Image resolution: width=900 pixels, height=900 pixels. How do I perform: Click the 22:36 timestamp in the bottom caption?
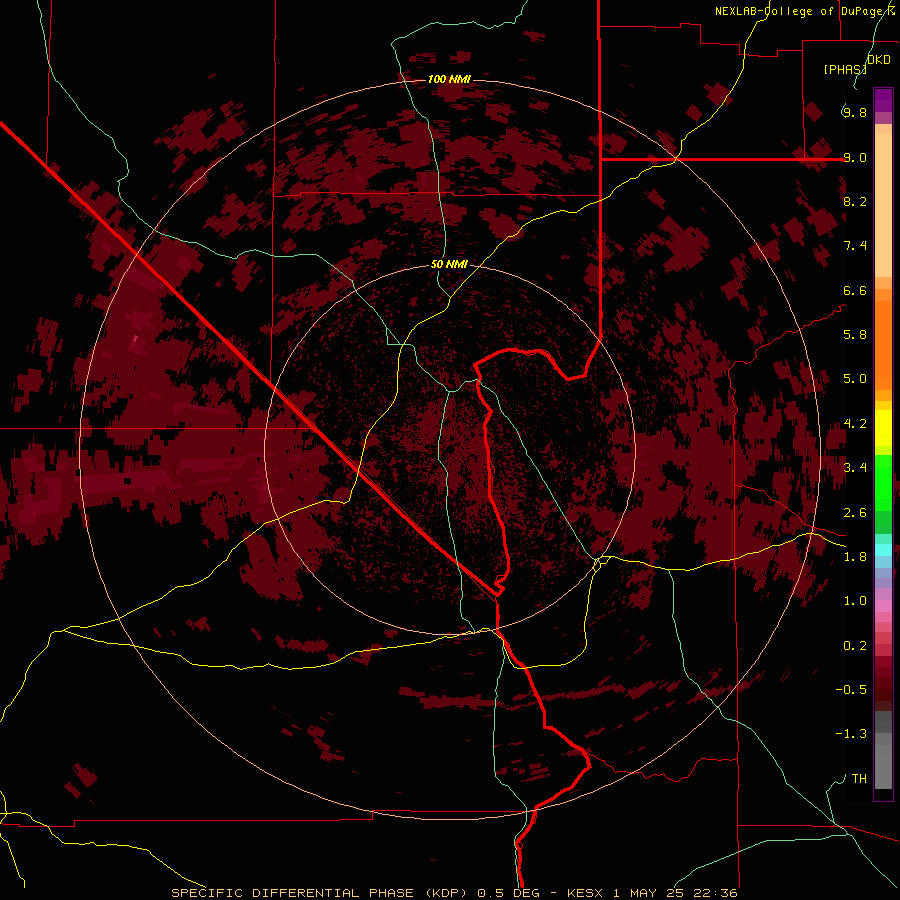pos(715,893)
